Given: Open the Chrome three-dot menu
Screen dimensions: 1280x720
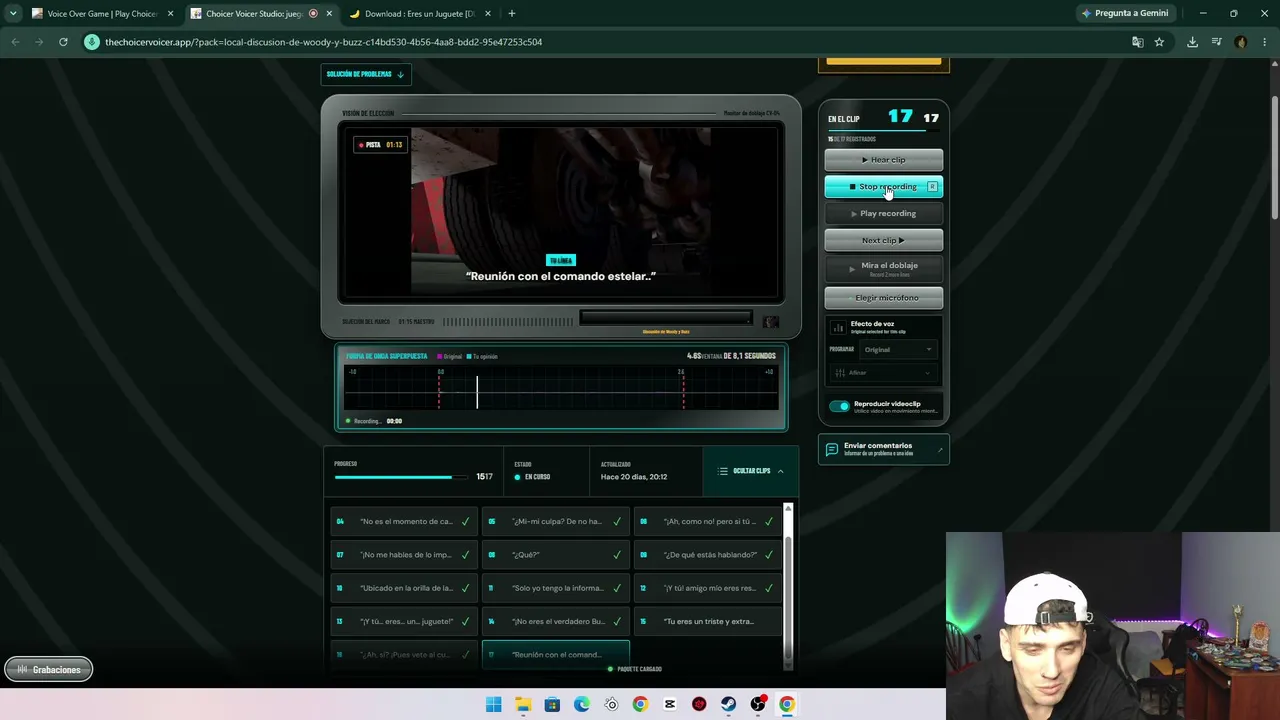Looking at the screenshot, I should tap(1265, 42).
